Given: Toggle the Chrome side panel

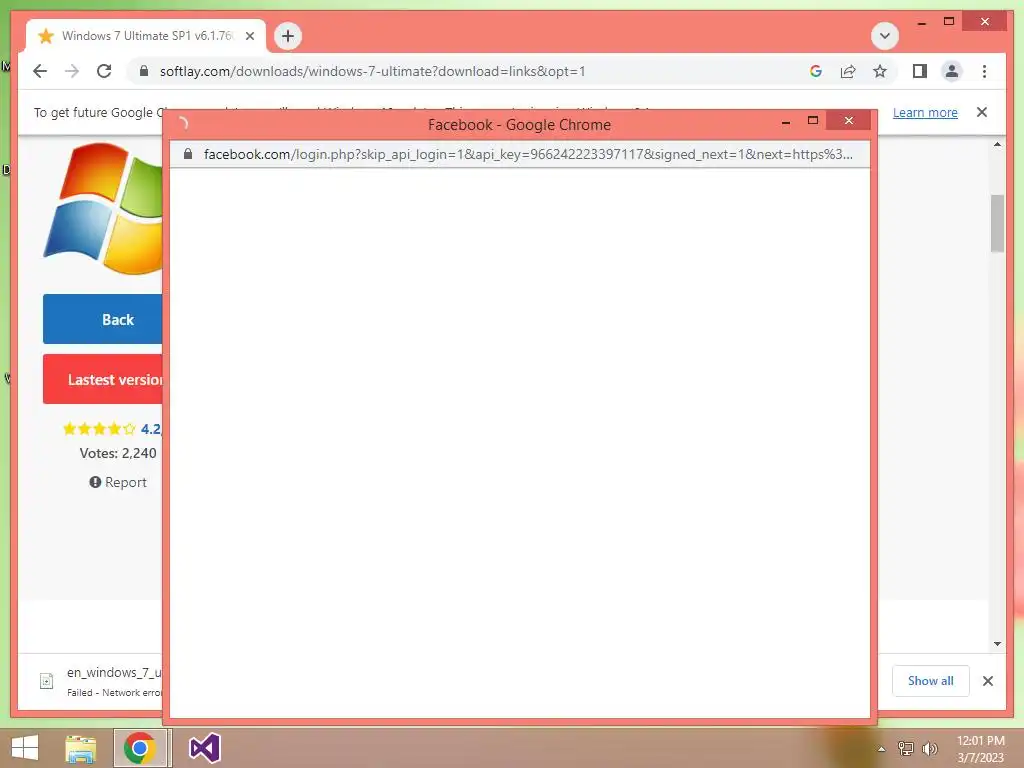Looking at the screenshot, I should pos(920,71).
